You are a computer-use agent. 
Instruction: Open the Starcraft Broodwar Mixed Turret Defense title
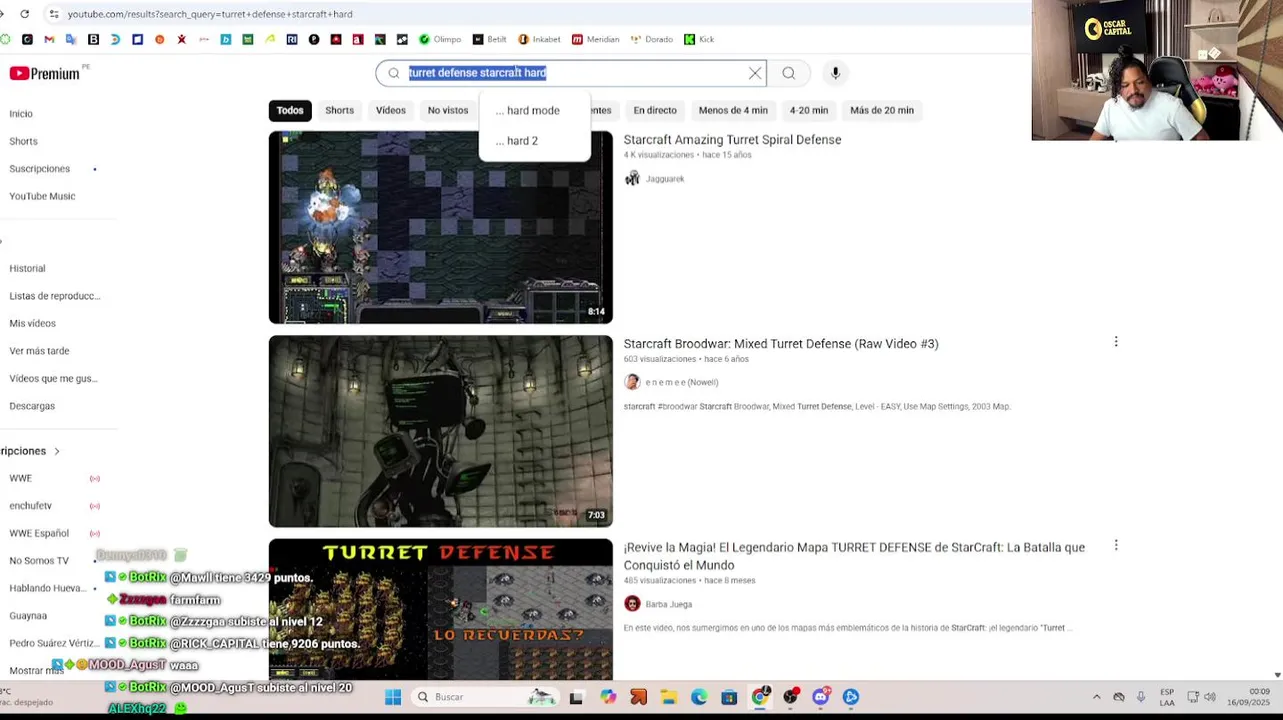781,344
